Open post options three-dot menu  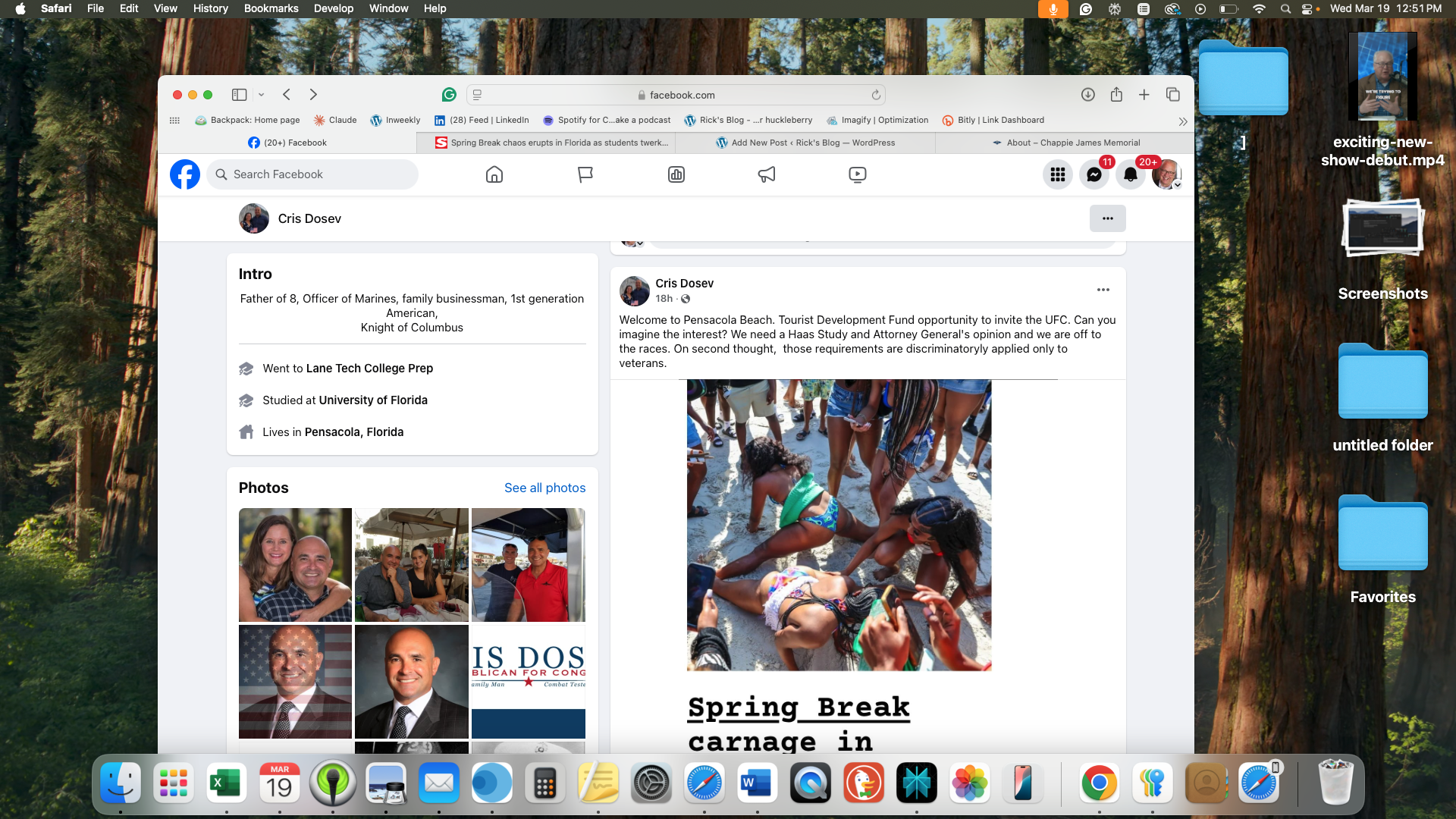1103,290
